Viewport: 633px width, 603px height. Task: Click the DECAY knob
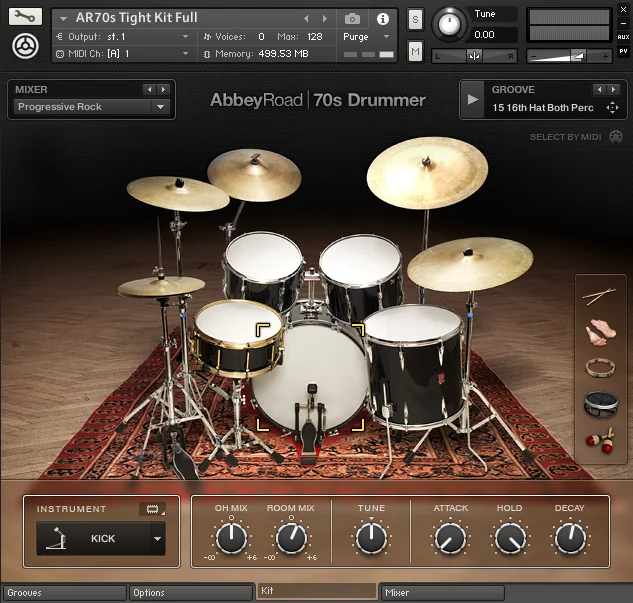(570, 538)
